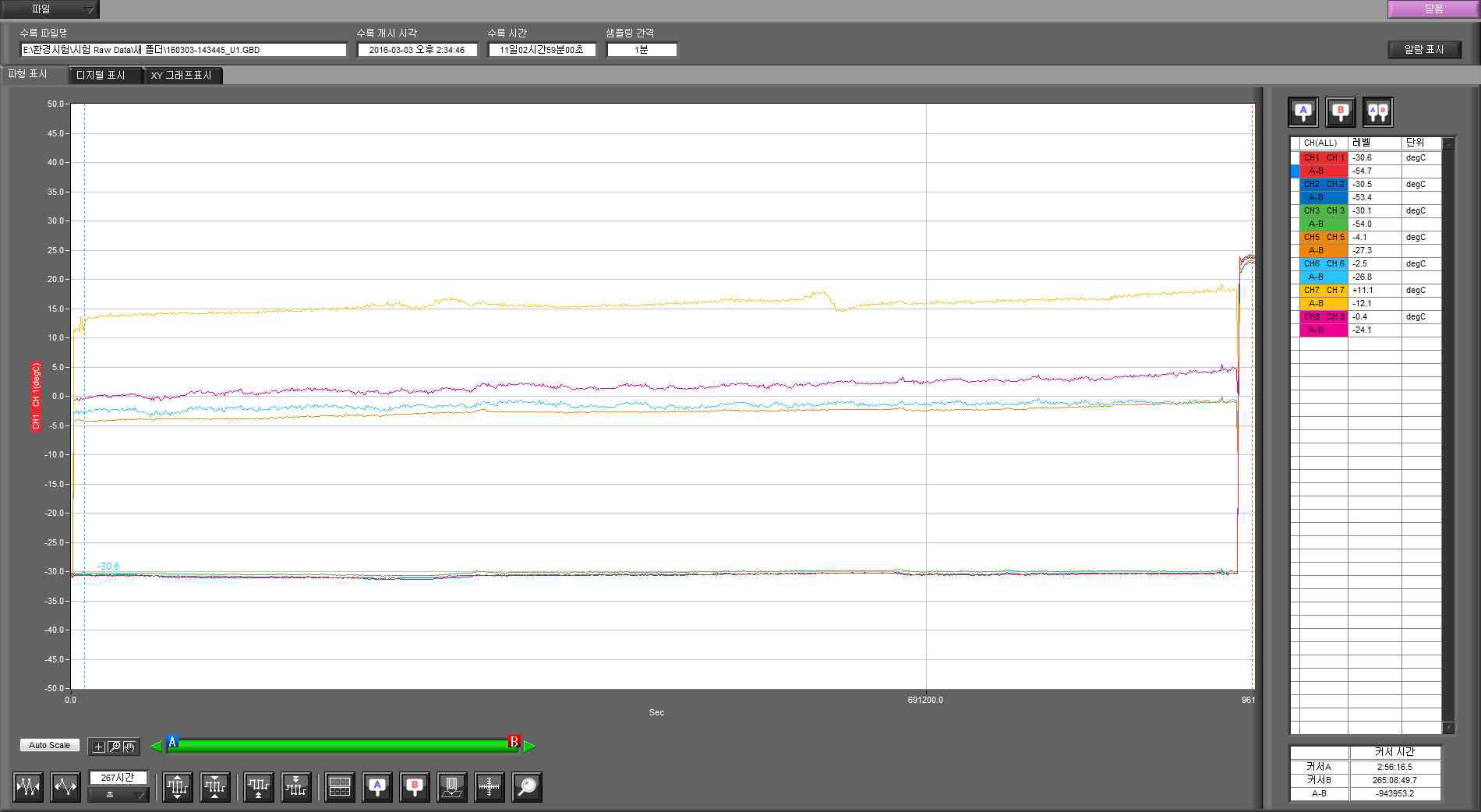The image size is (1481, 812).
Task: Click the cyan -30.6 cursor label on graph
Action: [x=108, y=567]
